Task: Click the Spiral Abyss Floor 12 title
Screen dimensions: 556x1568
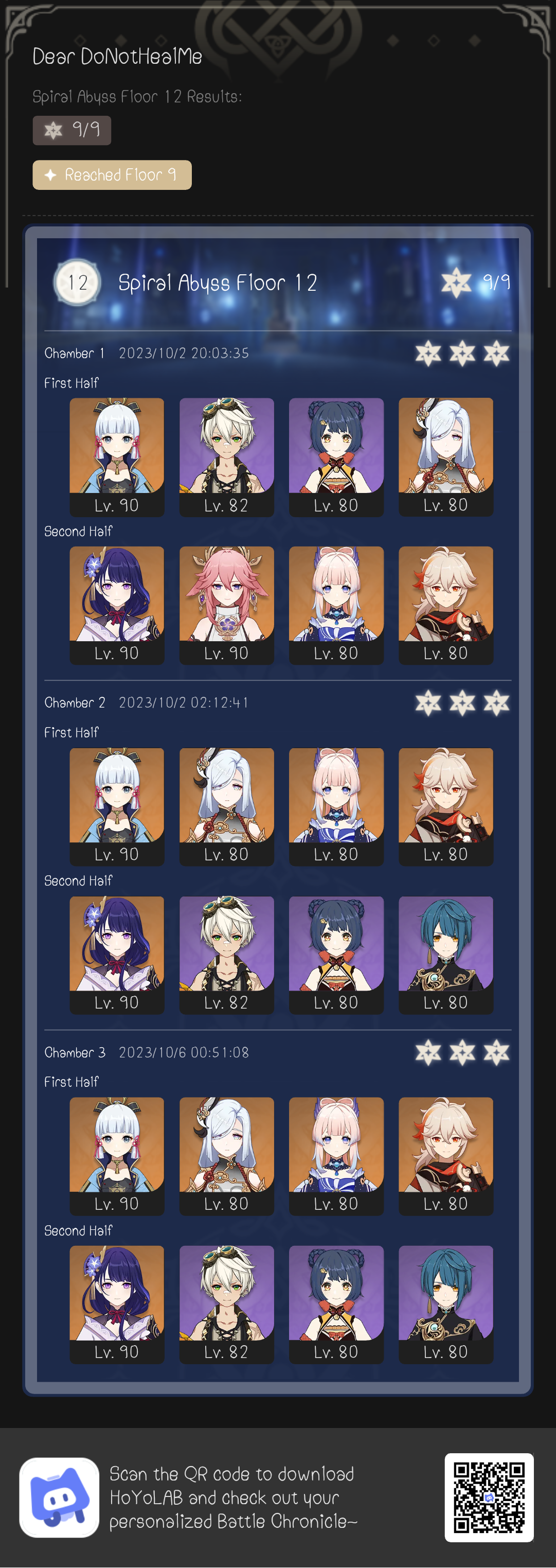Action: 217,283
